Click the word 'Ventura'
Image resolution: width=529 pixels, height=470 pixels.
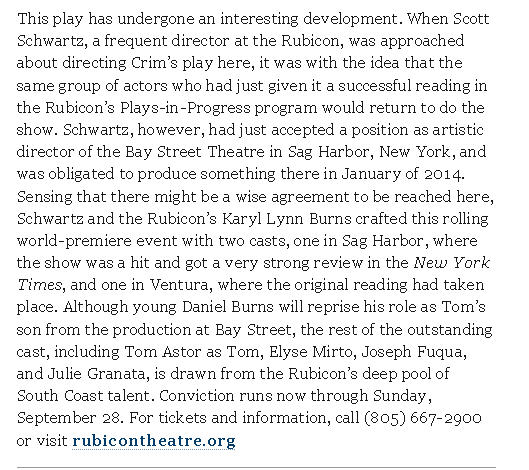click(179, 285)
